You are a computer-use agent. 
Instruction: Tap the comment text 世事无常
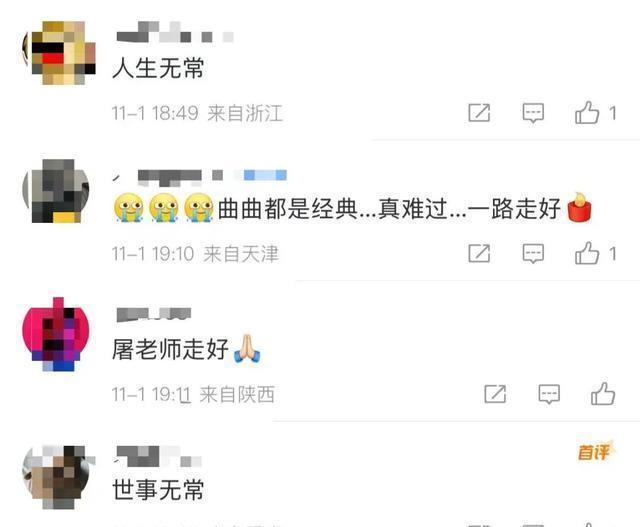(158, 489)
